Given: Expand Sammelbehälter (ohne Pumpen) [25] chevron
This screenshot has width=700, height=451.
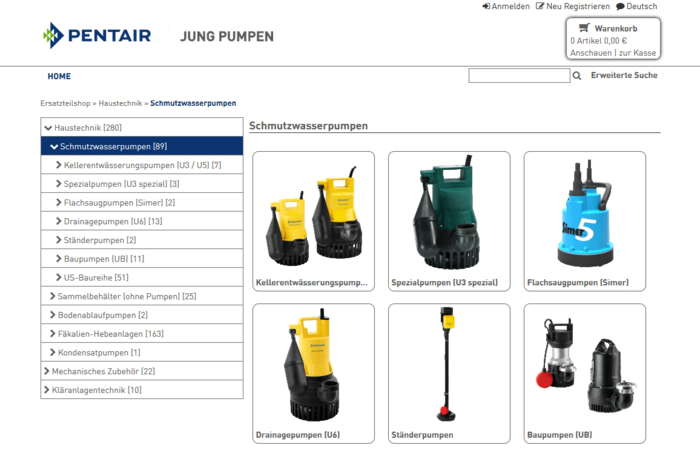Looking at the screenshot, I should pos(53,296).
